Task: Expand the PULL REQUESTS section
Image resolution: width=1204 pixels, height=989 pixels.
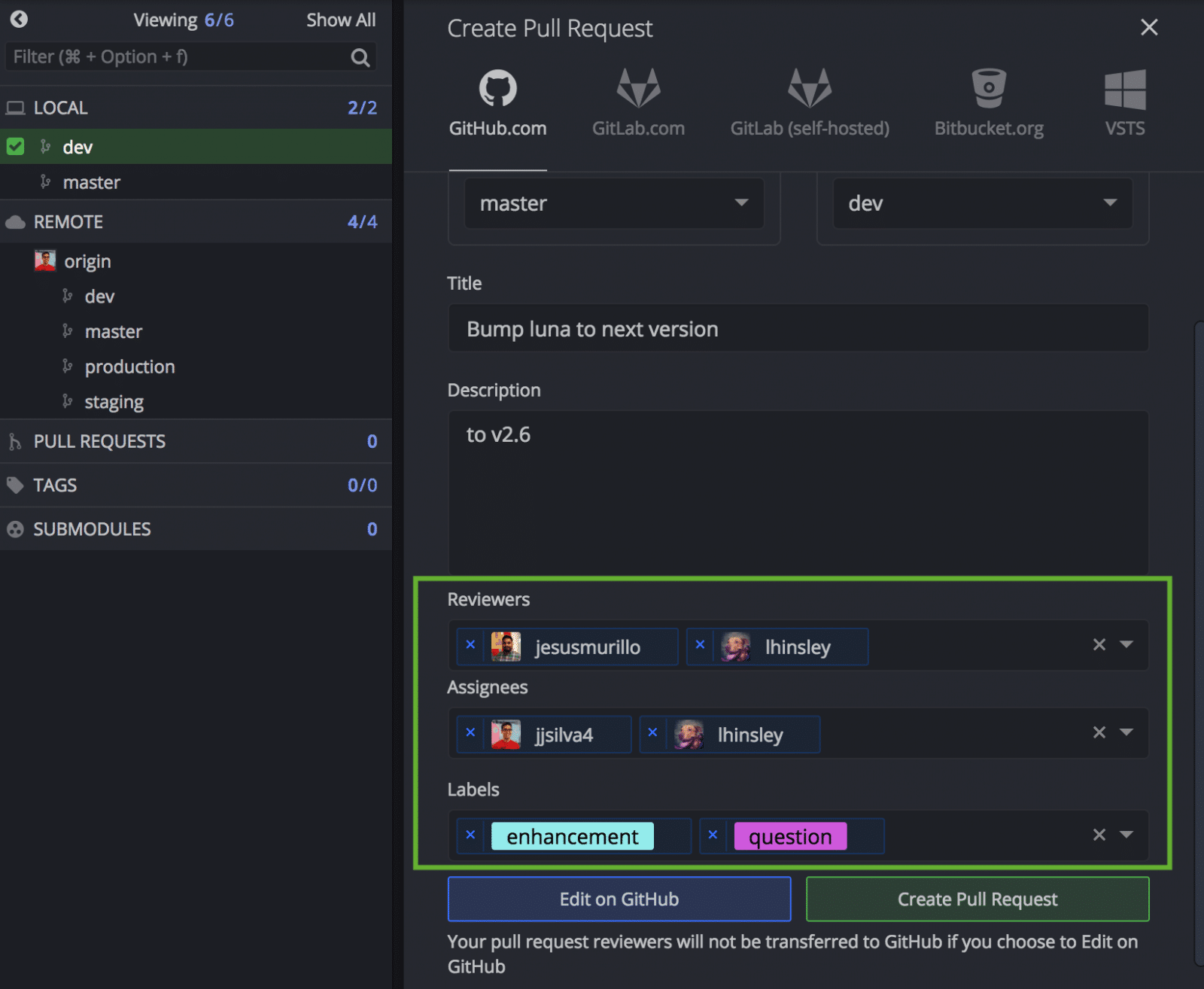Action: pos(100,442)
